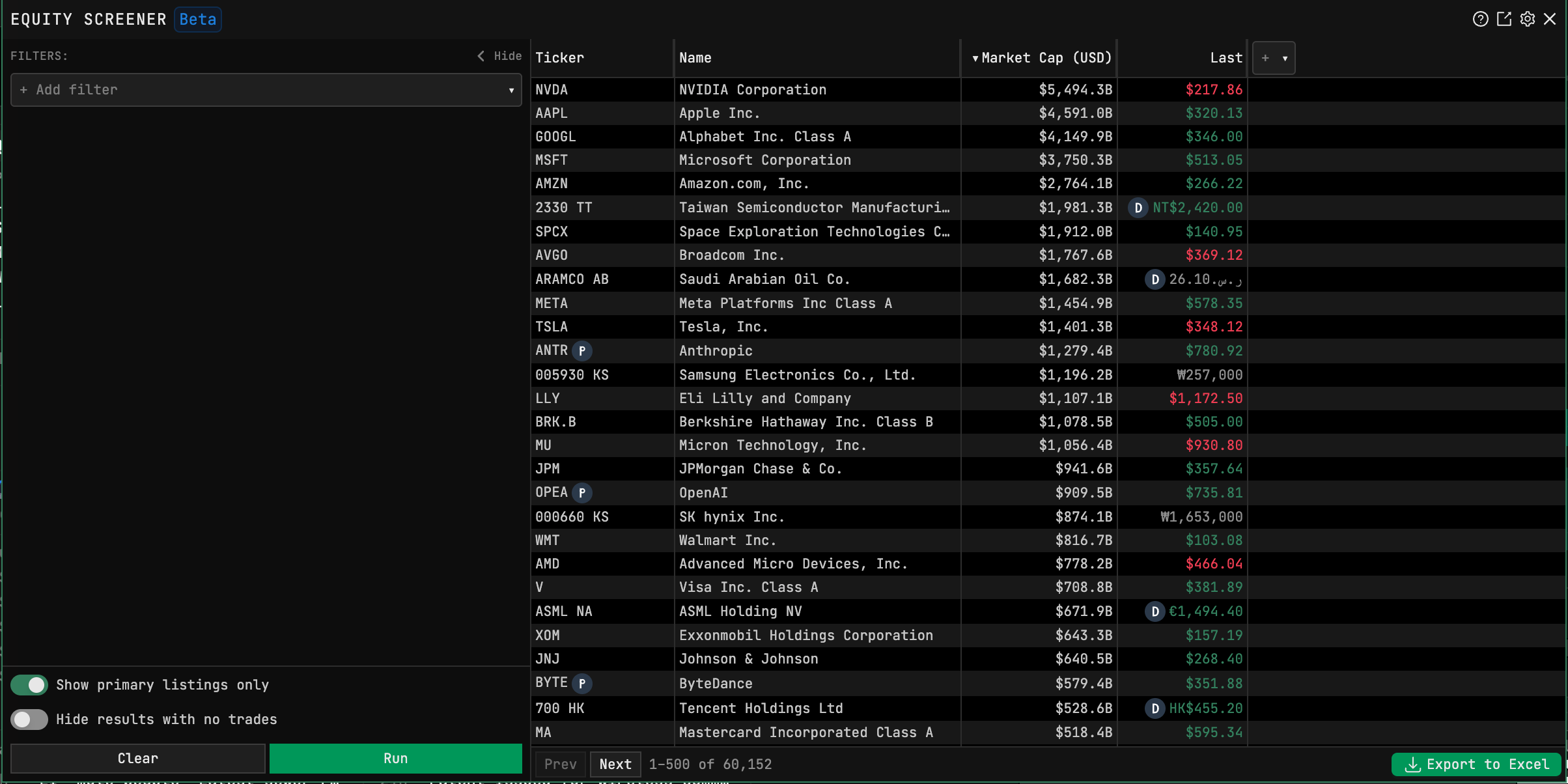Open the Add filter dropdown
Screen dimensions: 1568x784
pyautogui.click(x=266, y=90)
